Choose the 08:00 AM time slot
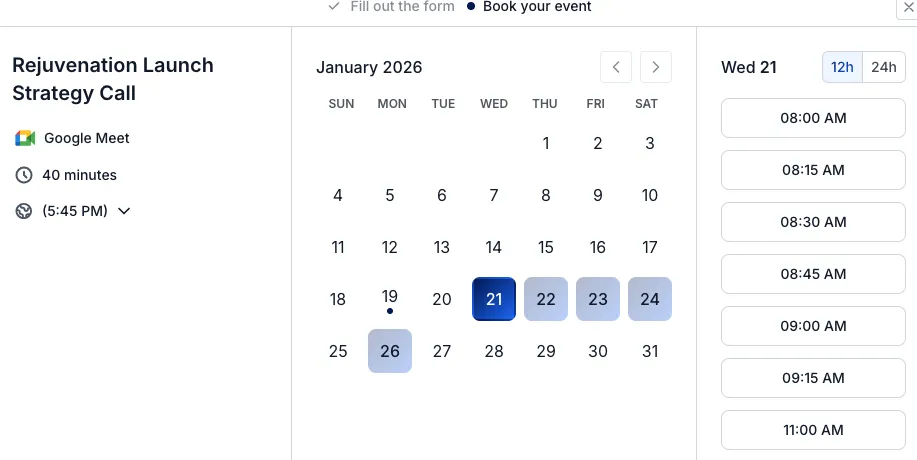 click(x=813, y=118)
